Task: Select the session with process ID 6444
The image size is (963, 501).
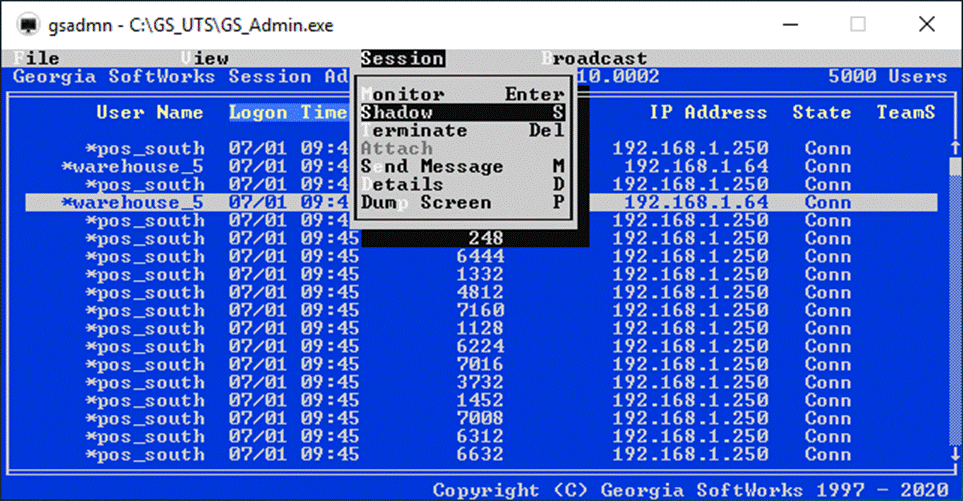Action: tap(481, 256)
